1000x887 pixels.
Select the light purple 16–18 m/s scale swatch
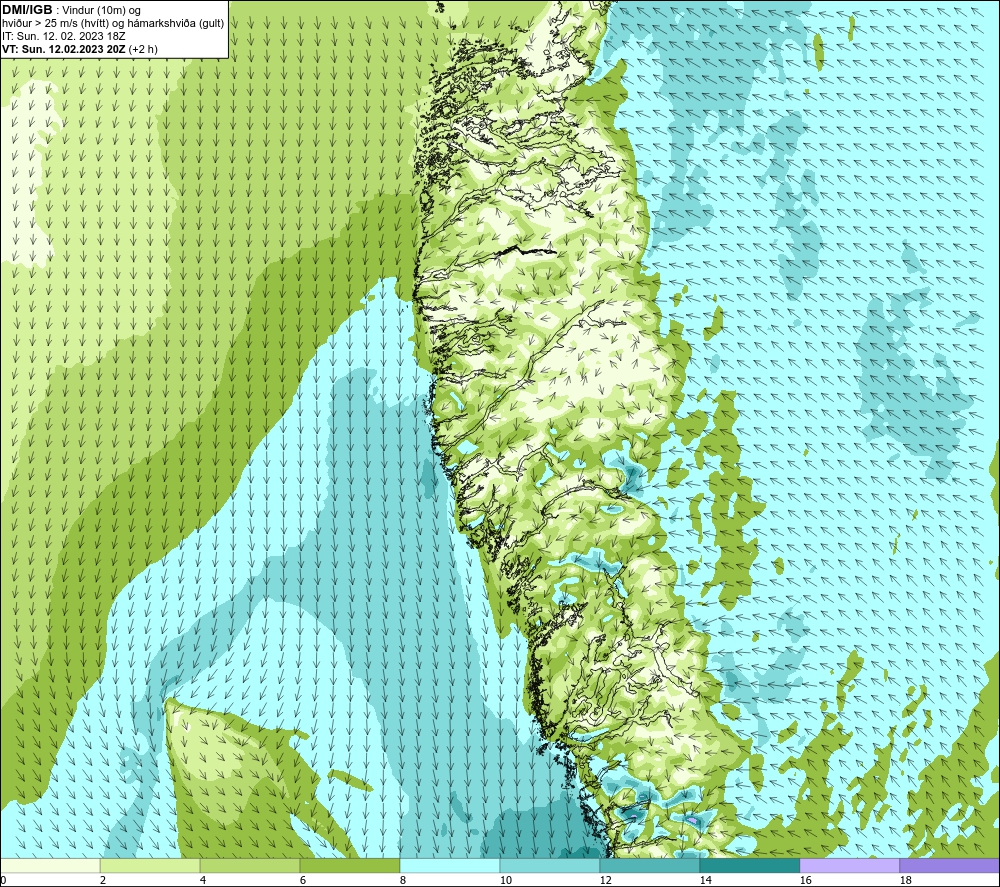[849, 865]
